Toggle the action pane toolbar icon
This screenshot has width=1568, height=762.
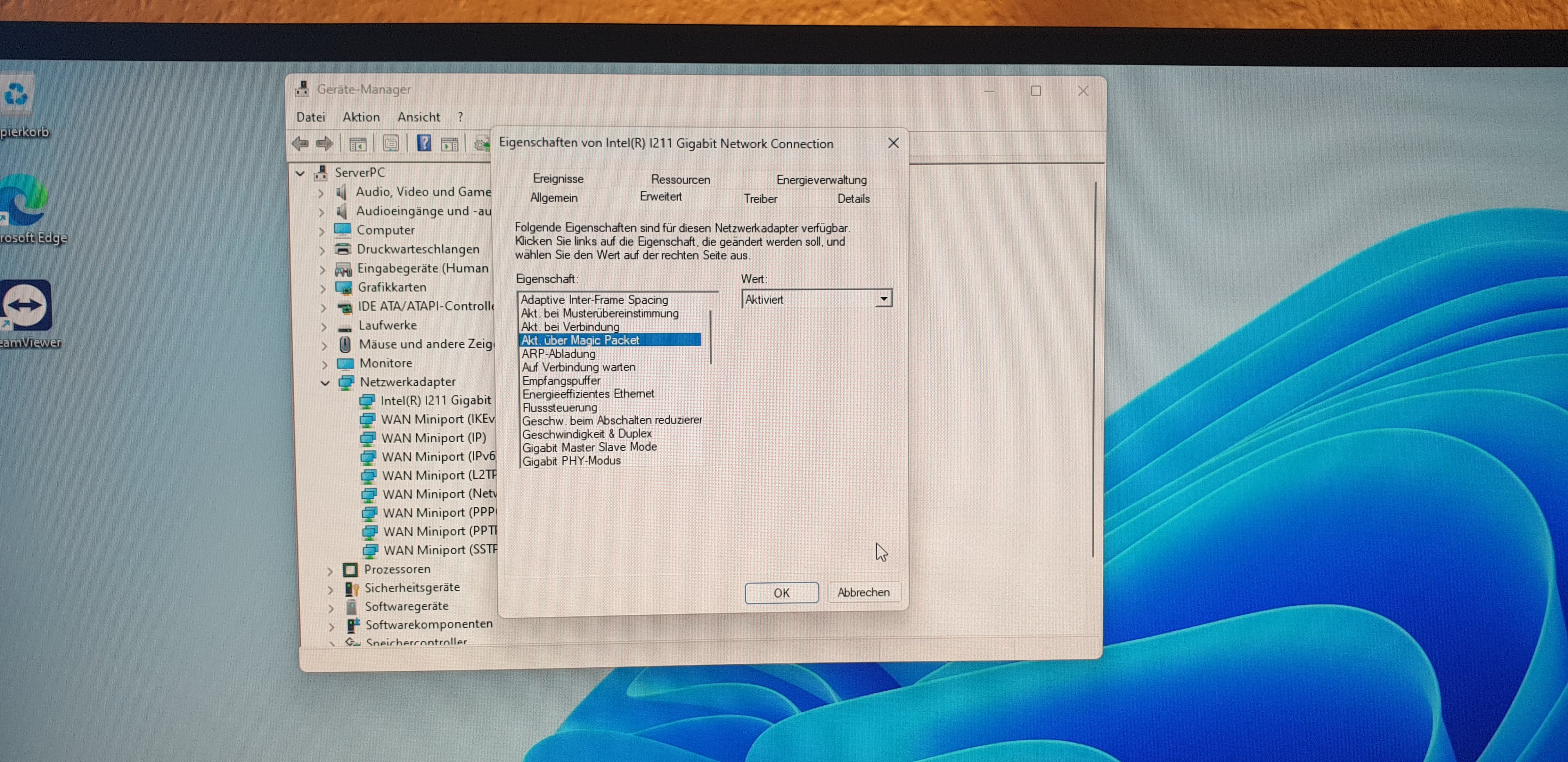450,144
